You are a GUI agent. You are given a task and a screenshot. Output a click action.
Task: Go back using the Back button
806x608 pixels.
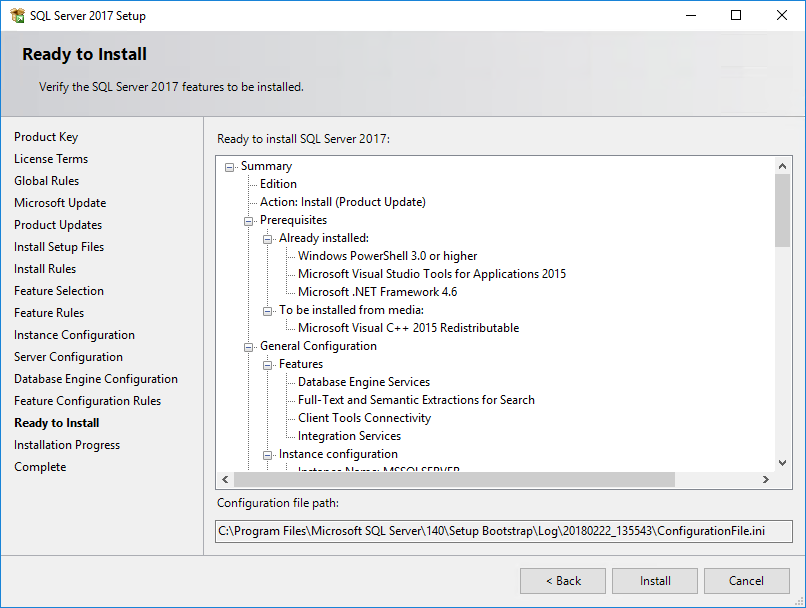click(563, 581)
